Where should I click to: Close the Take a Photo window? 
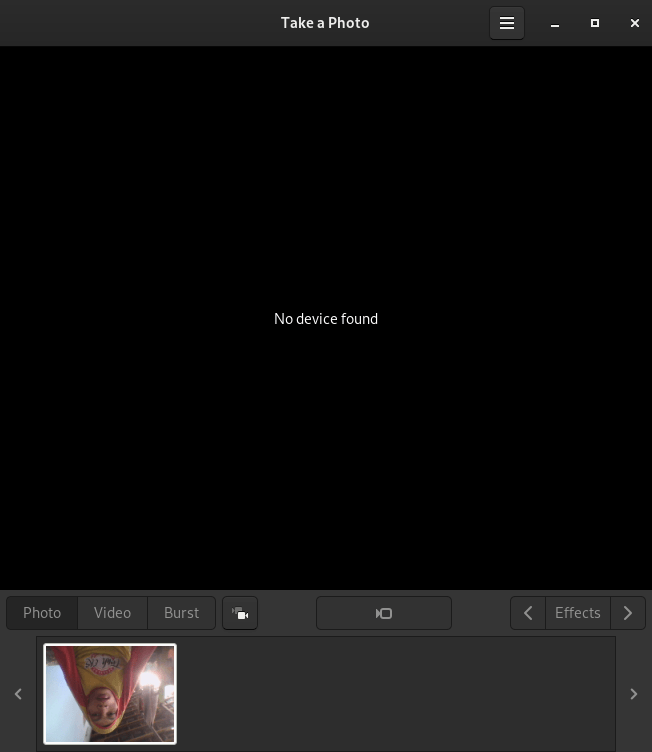click(634, 23)
